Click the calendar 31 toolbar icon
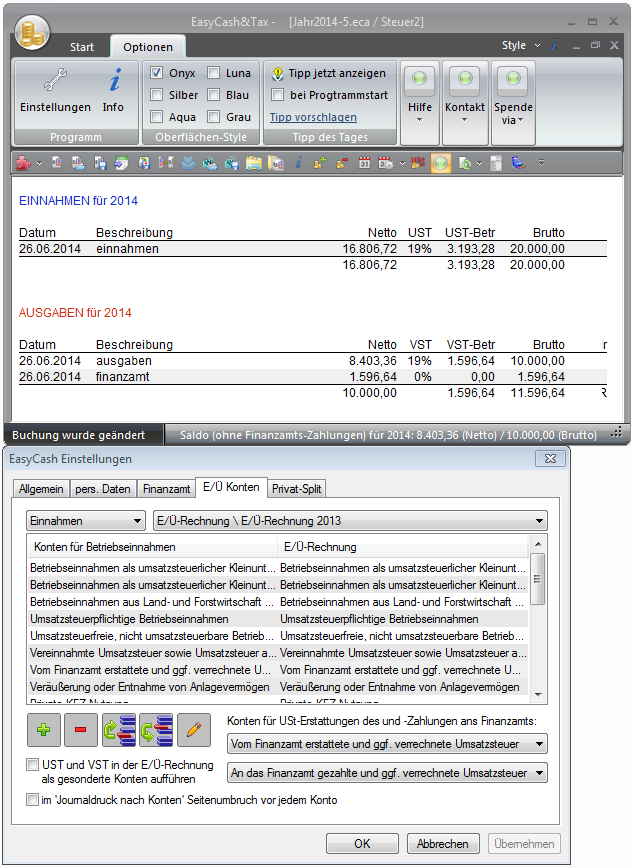The width and height of the screenshot is (633, 868). pyautogui.click(x=364, y=163)
